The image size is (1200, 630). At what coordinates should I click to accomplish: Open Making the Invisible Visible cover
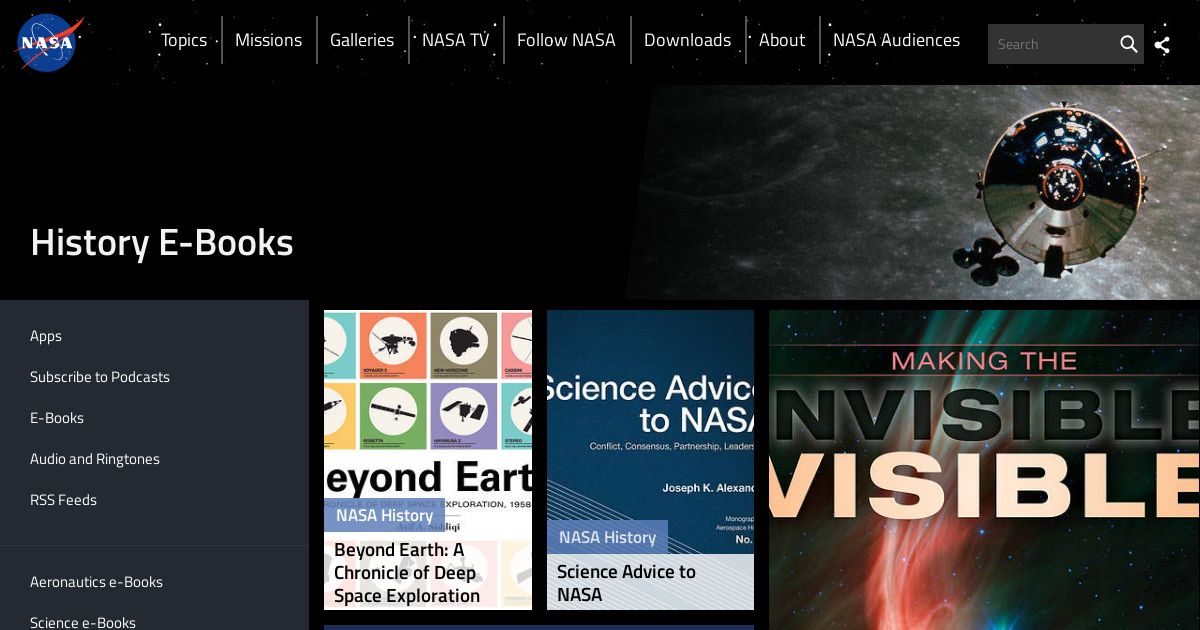click(x=984, y=470)
